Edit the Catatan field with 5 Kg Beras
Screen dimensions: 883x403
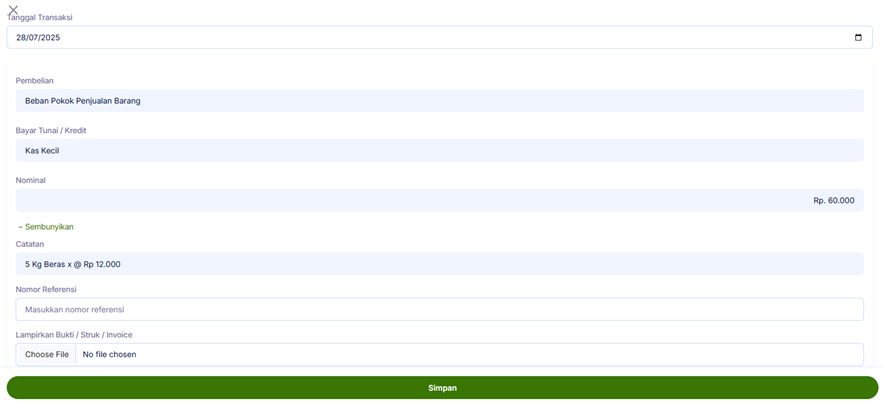tap(439, 264)
